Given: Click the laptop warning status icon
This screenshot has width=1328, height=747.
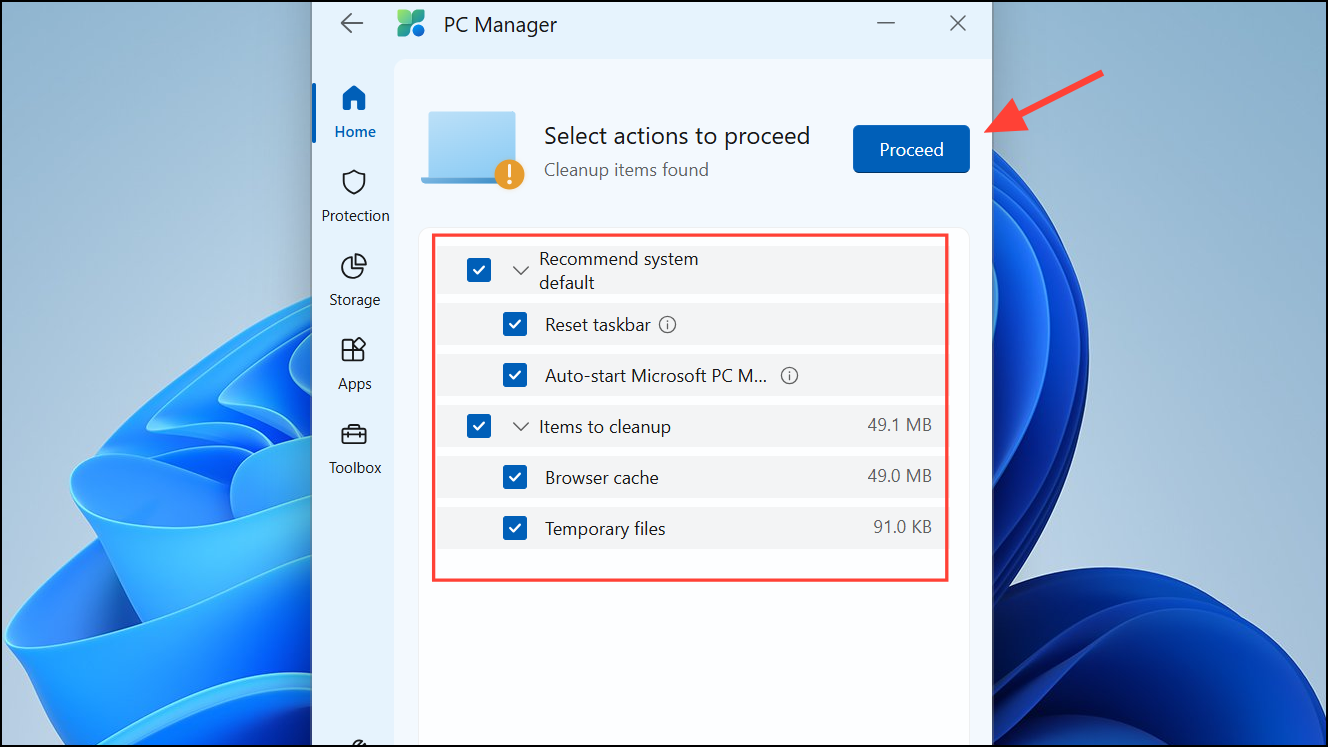Looking at the screenshot, I should point(472,149).
